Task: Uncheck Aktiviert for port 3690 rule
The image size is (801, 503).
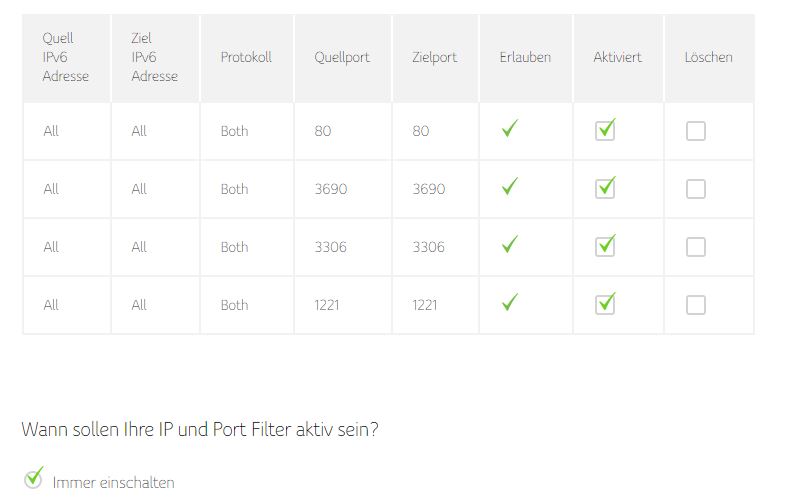Action: coord(605,189)
